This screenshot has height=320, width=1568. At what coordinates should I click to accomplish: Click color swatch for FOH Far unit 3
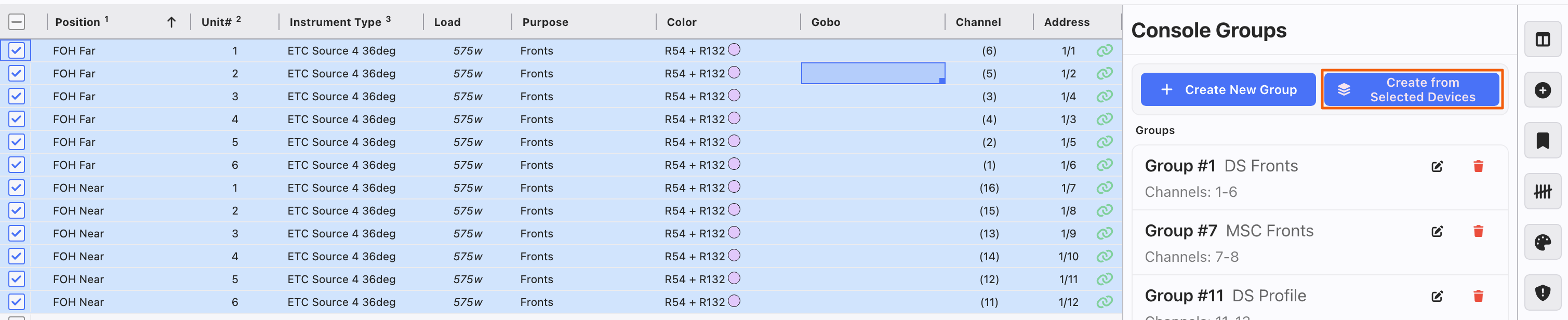[x=734, y=96]
